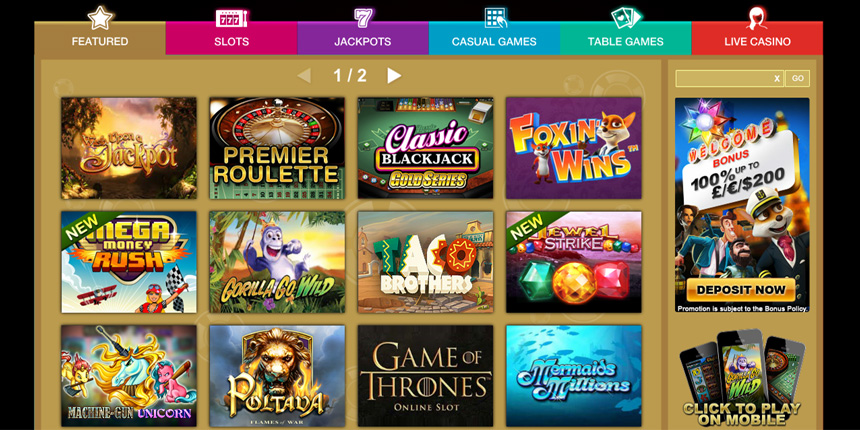This screenshot has width=860, height=430.
Task: Click the live casino dealer icon
Action: click(757, 18)
